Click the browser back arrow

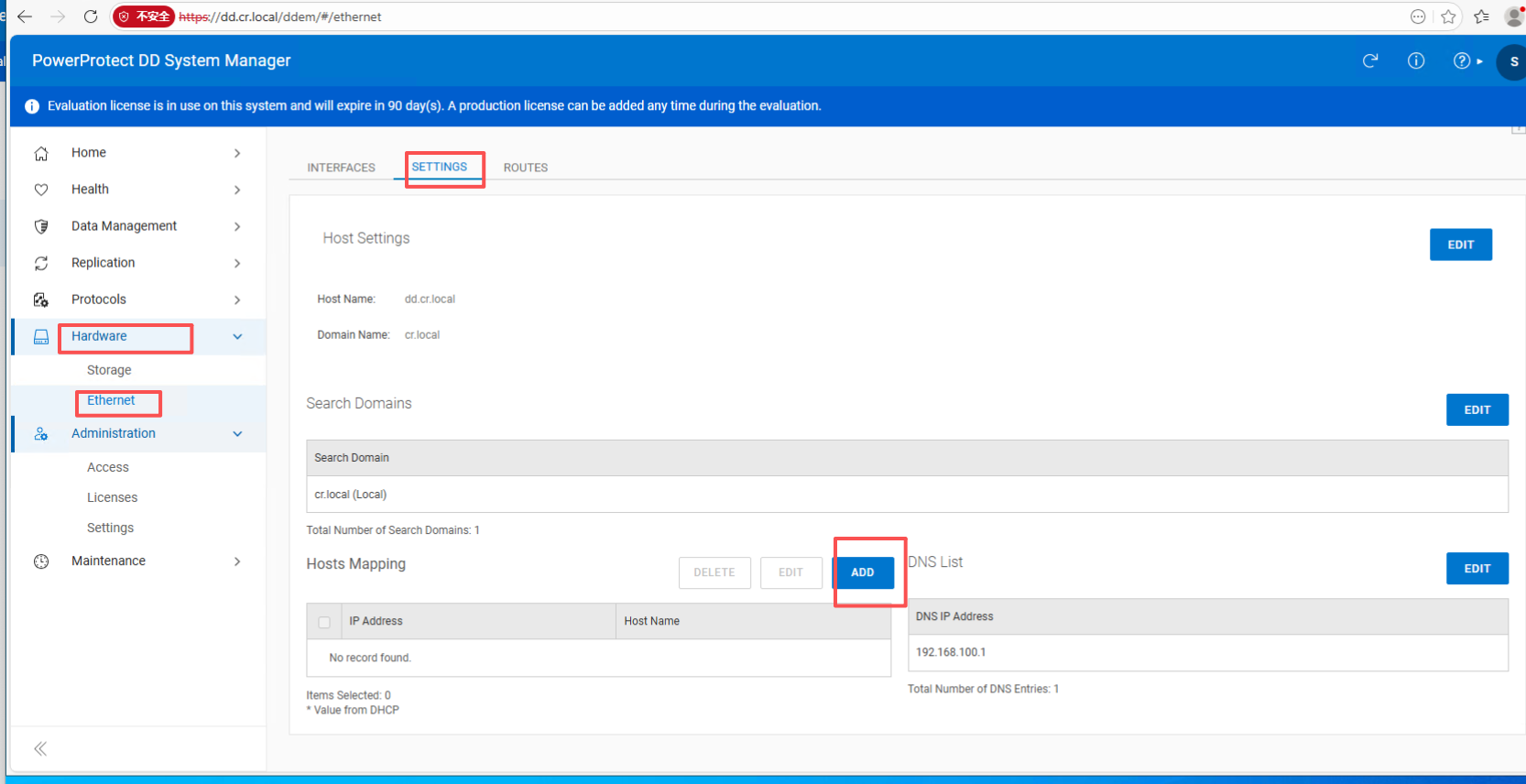click(25, 16)
